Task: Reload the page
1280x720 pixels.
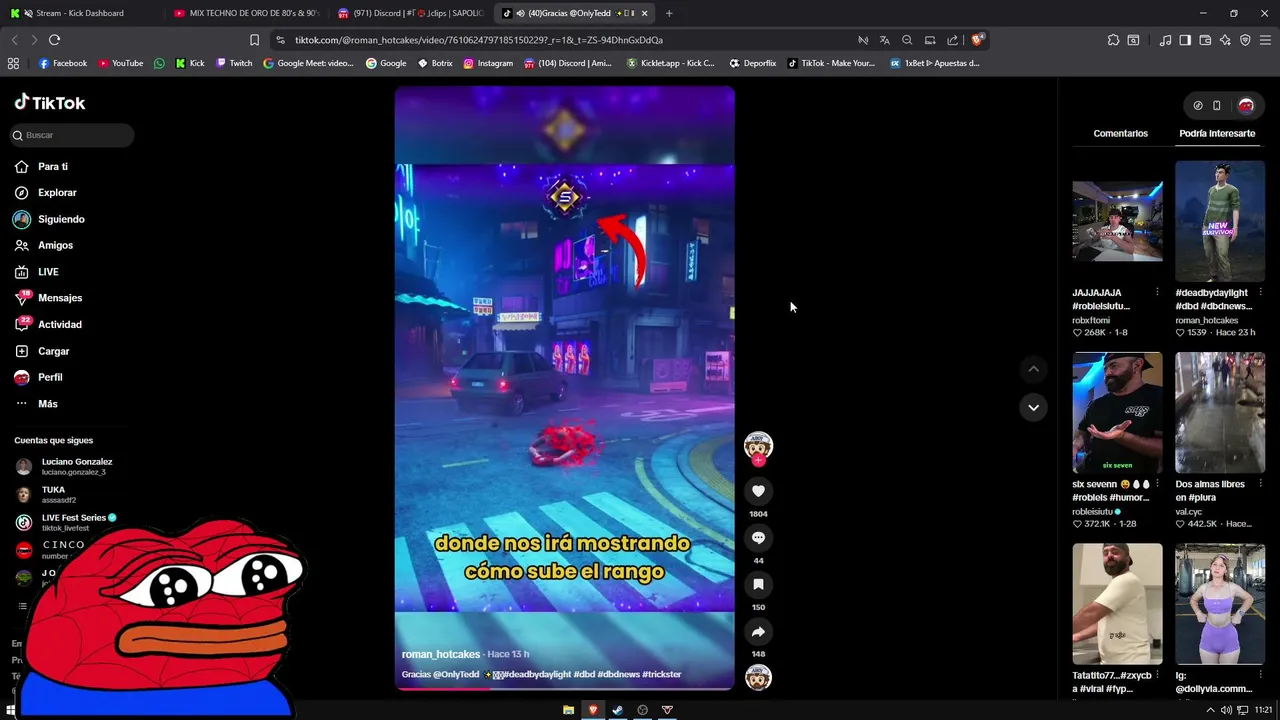Action: point(54,40)
